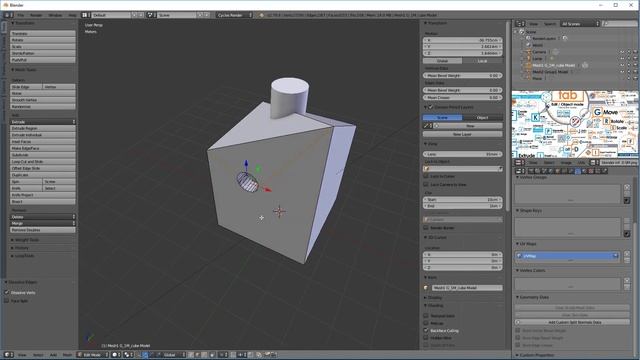Open the Texture properties tab icon
Image resolution: width=640 pixels, height=360 pixels.
tap(590, 171)
